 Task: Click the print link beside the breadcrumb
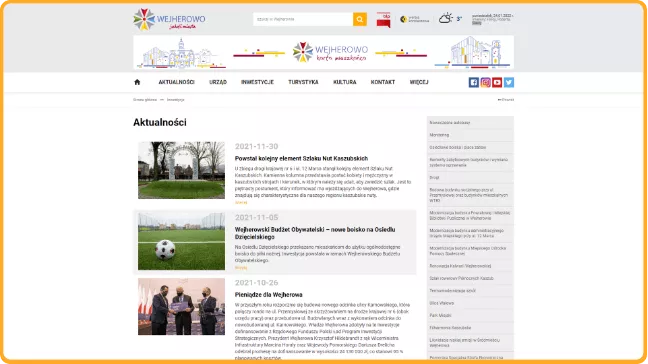[x=506, y=100]
